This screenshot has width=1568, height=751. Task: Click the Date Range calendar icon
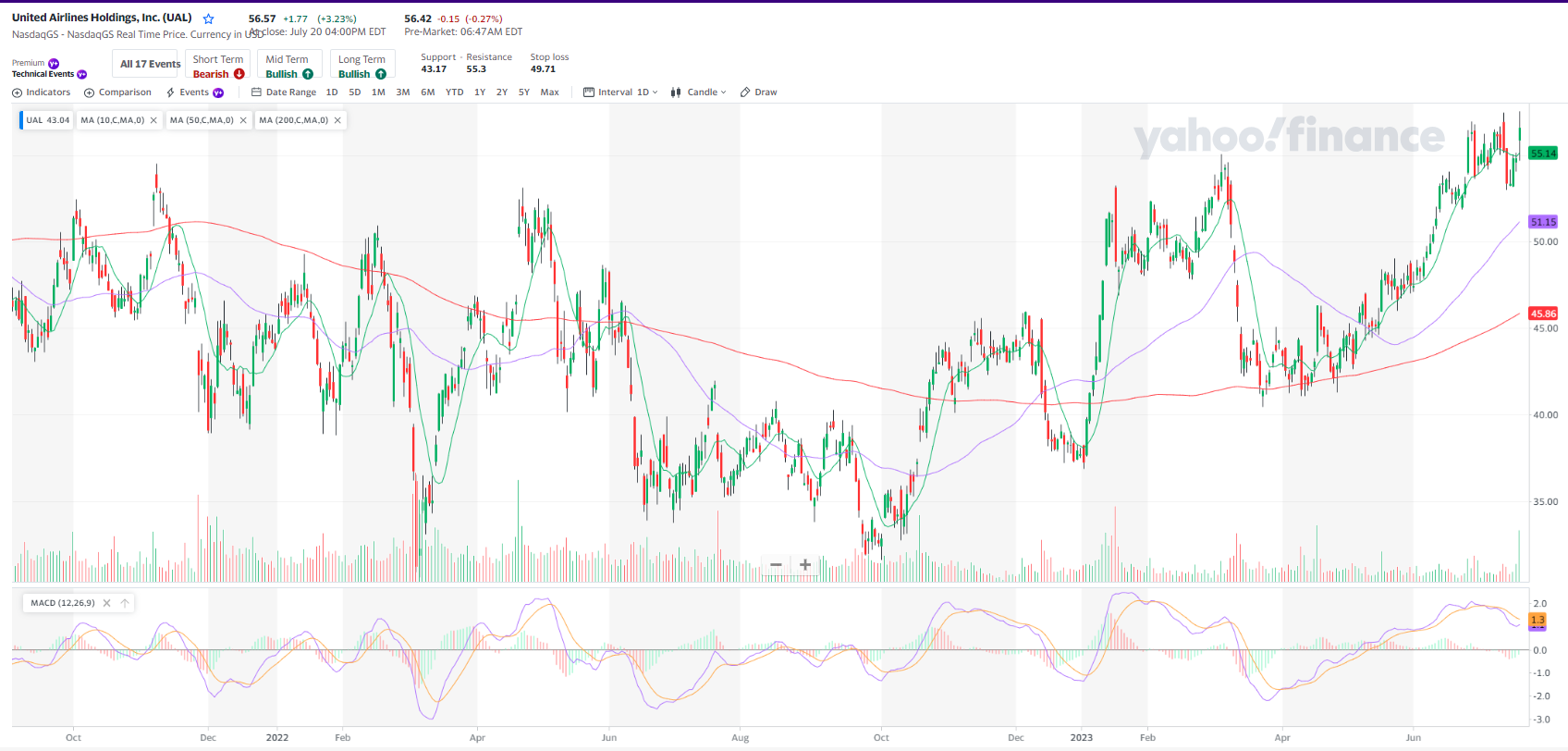(256, 92)
